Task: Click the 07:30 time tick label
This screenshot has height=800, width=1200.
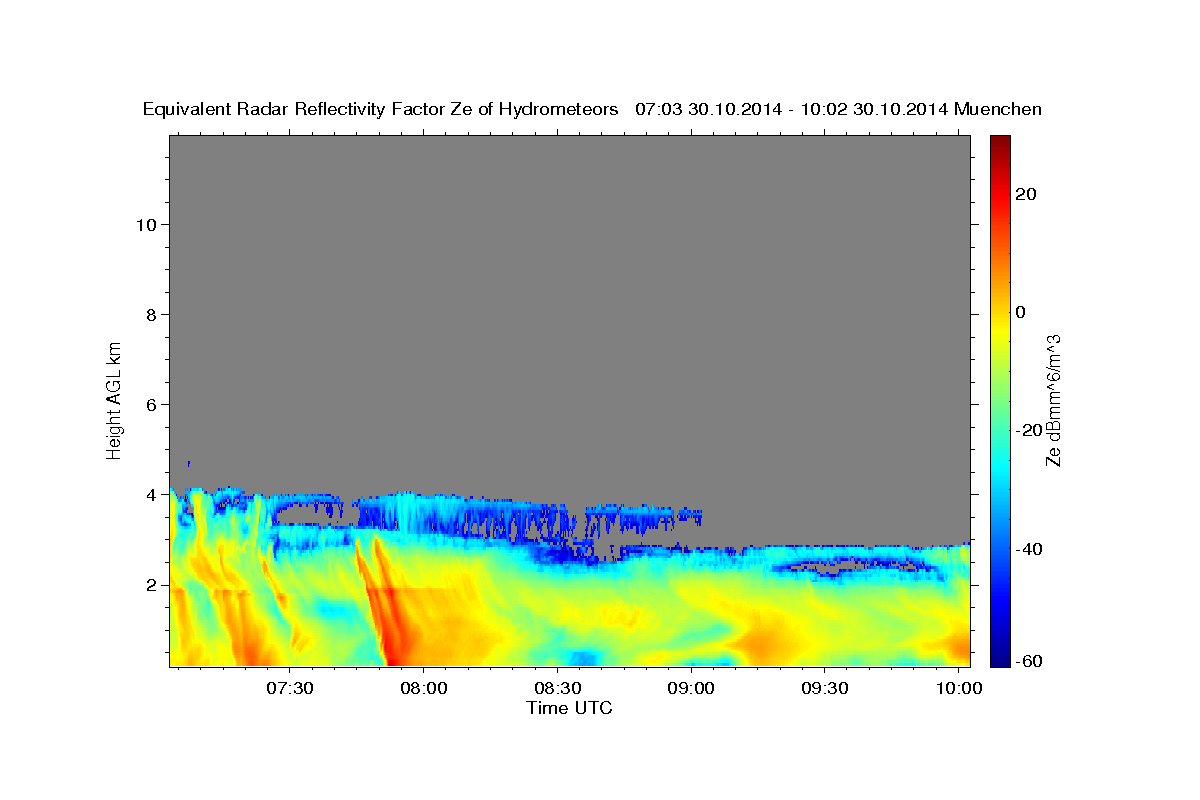Action: [x=289, y=688]
